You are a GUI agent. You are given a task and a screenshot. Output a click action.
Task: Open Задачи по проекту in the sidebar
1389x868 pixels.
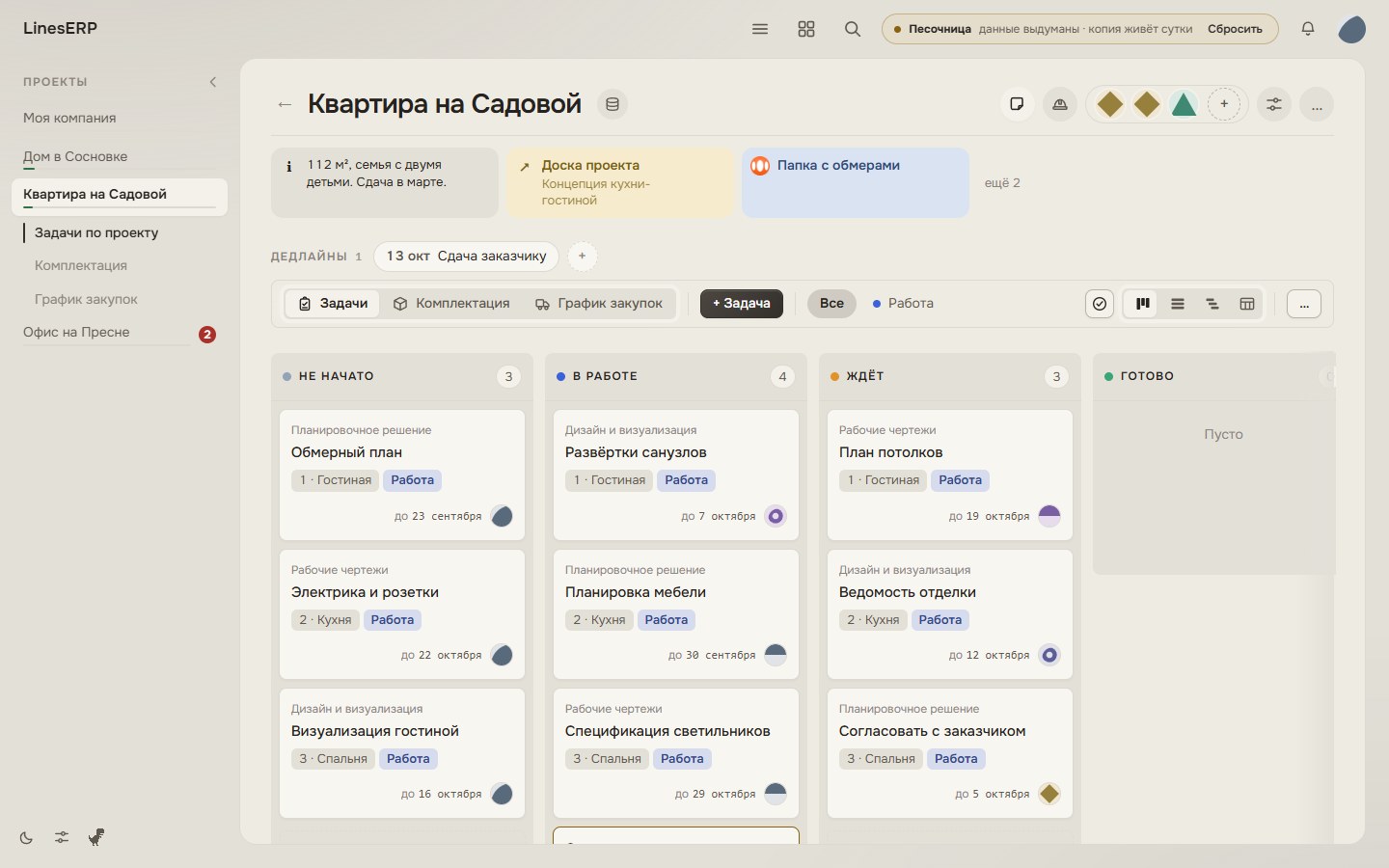tap(96, 232)
